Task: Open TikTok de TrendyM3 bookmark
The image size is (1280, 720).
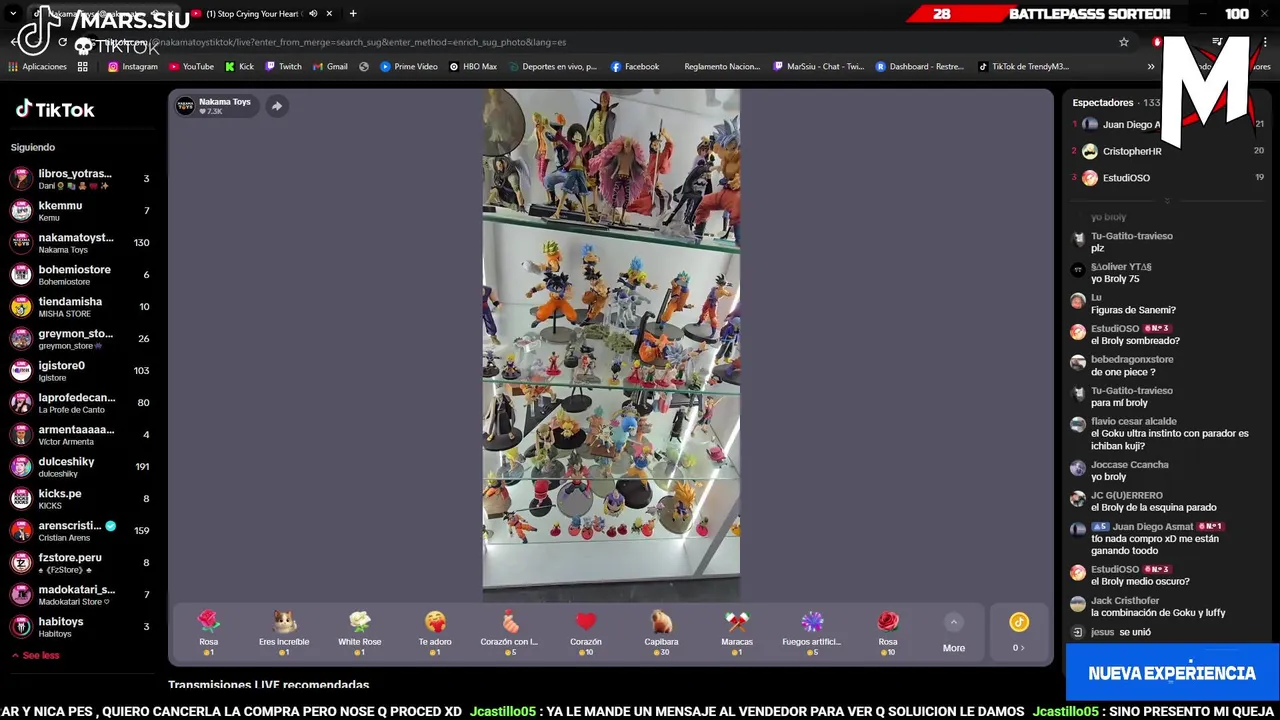Action: coord(1023,67)
